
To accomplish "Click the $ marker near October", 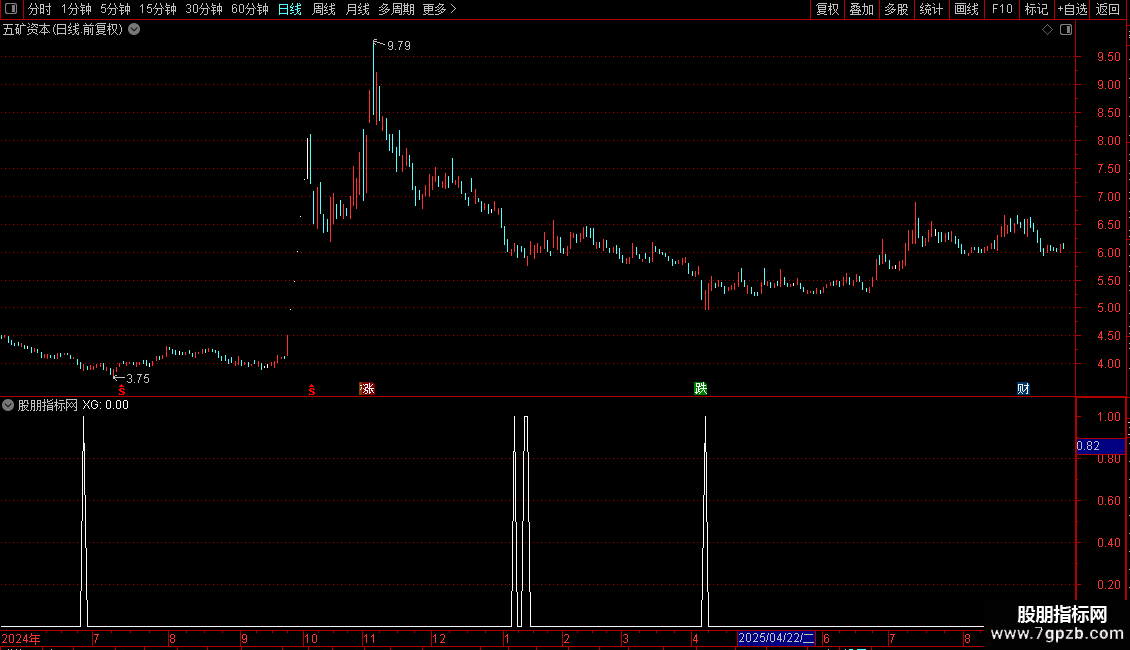I will 312,390.
